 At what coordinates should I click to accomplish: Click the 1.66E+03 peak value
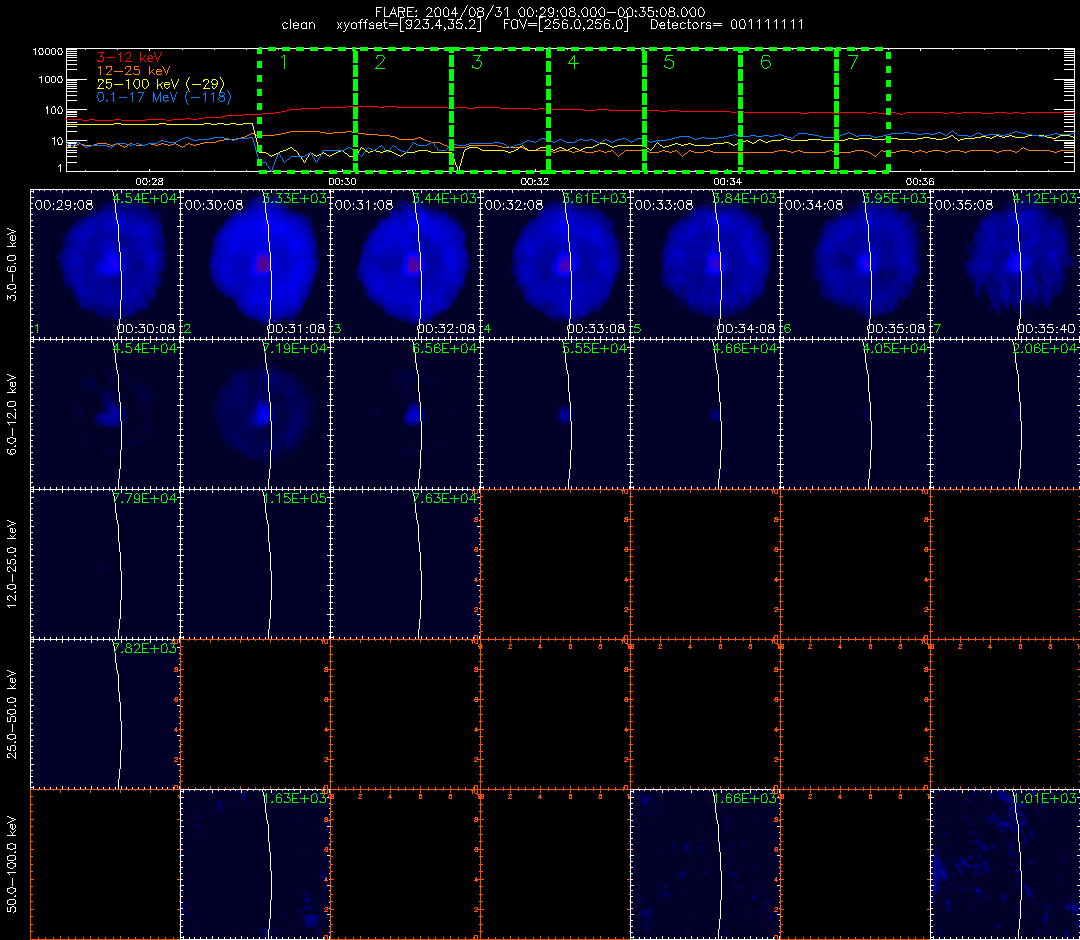(745, 799)
